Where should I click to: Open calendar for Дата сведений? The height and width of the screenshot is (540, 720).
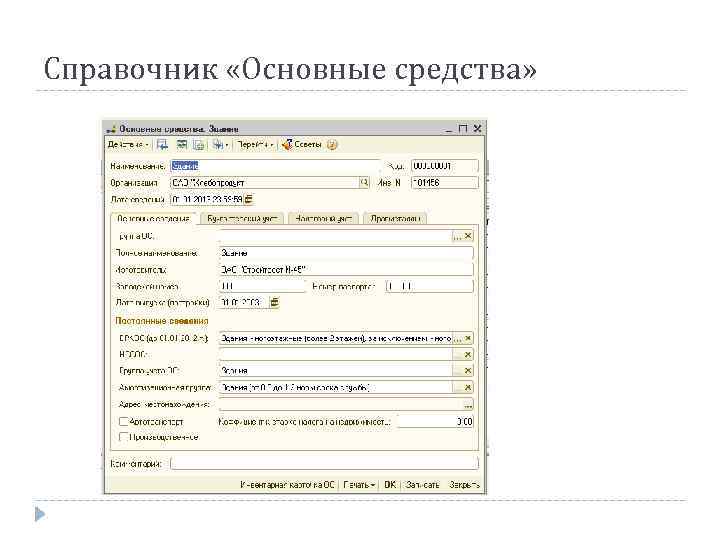pyautogui.click(x=249, y=199)
